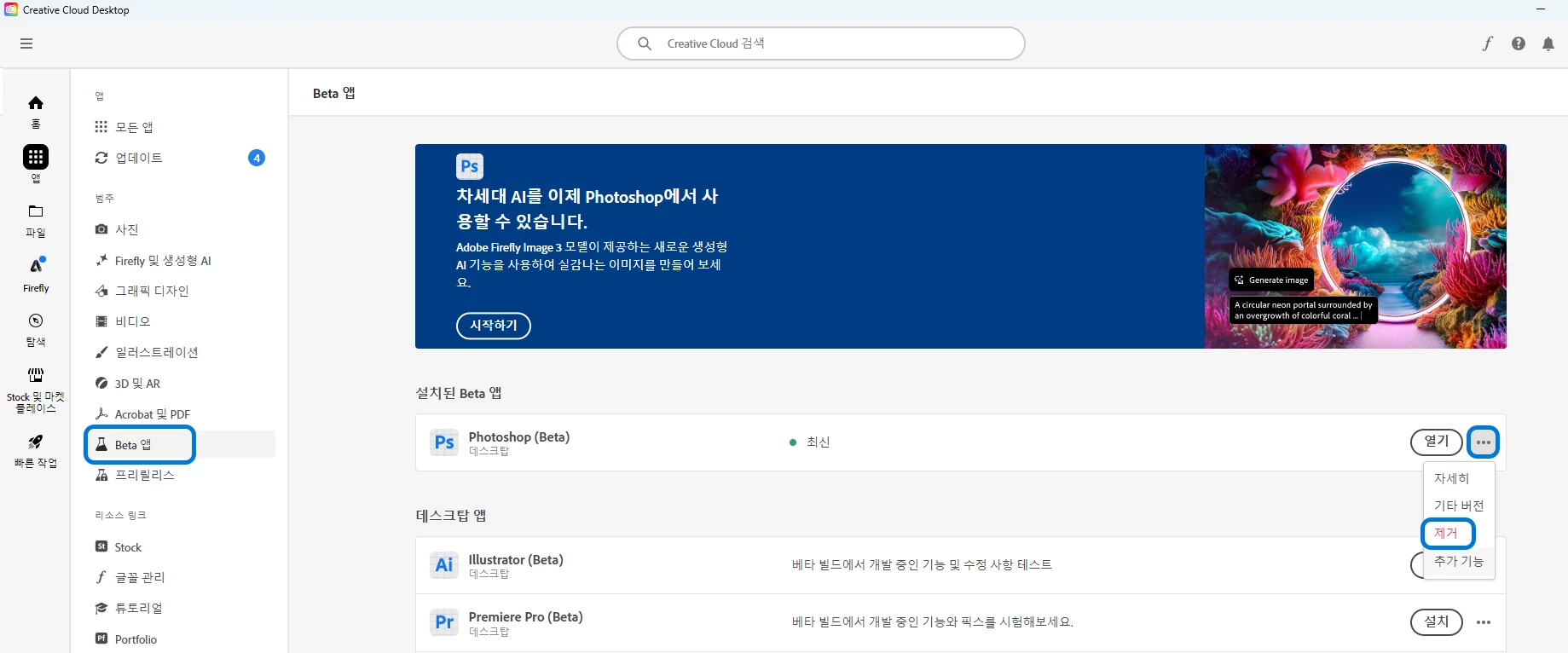Click 시작하기 button on banner

493,326
